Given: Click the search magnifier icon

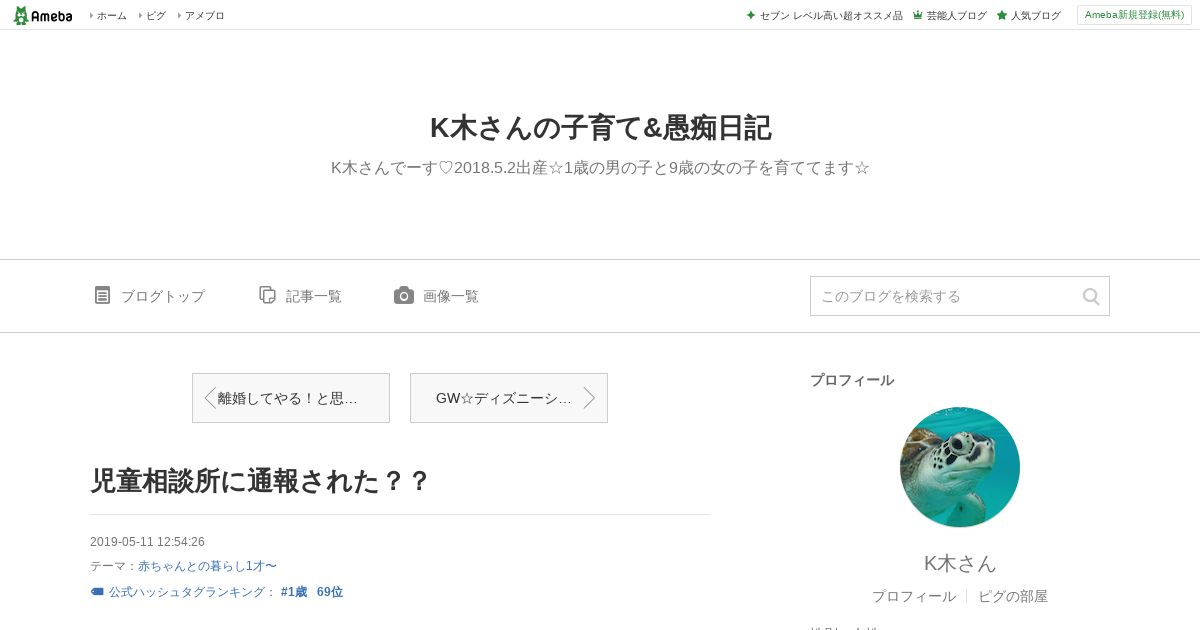Looking at the screenshot, I should pos(1091,296).
